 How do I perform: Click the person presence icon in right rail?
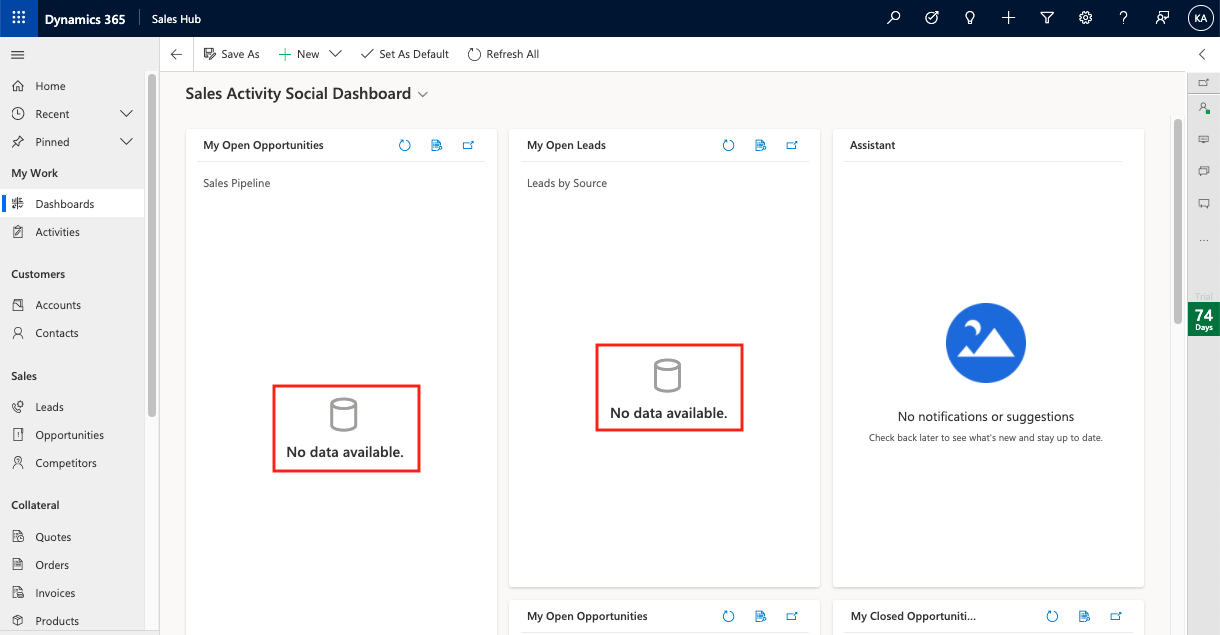[x=1204, y=108]
